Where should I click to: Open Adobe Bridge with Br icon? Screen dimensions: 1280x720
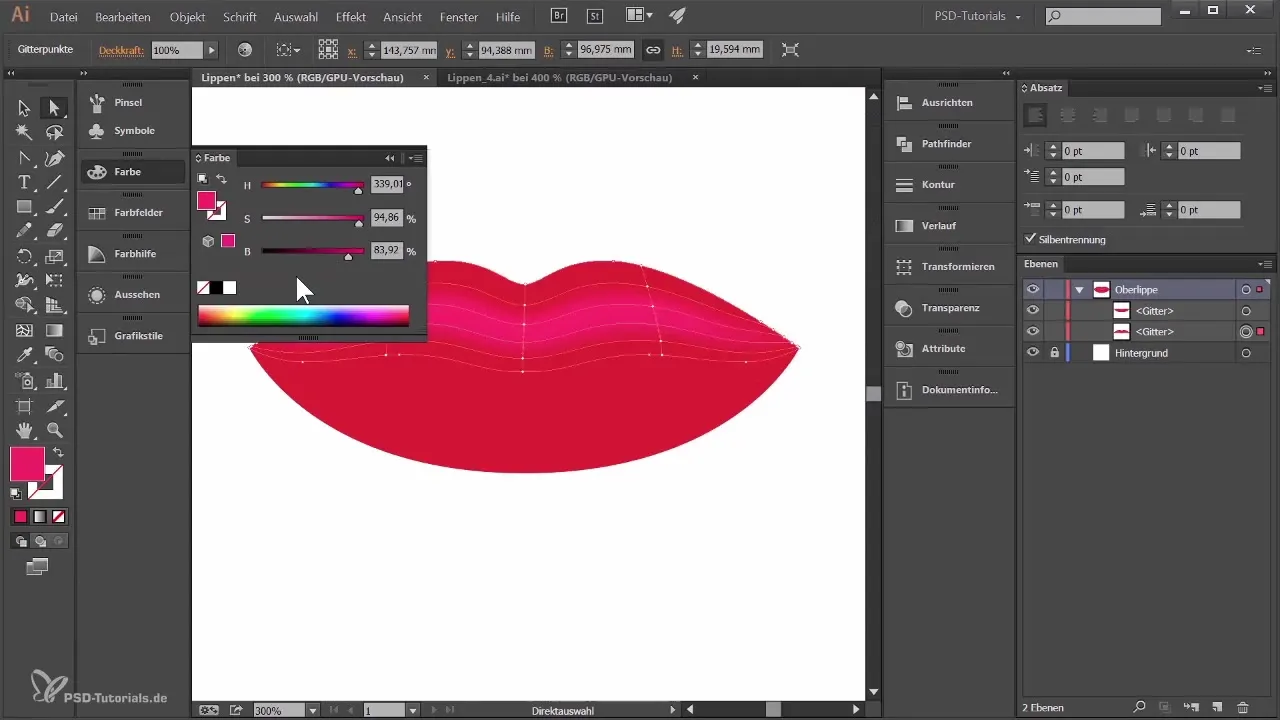point(560,16)
